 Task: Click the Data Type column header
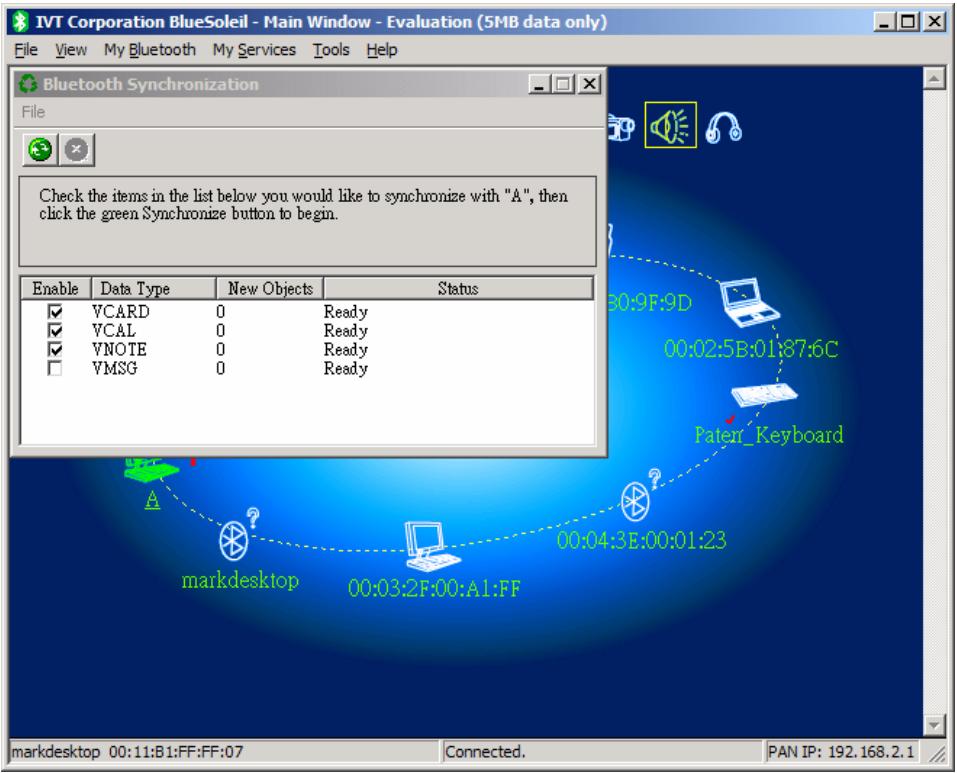coord(154,289)
